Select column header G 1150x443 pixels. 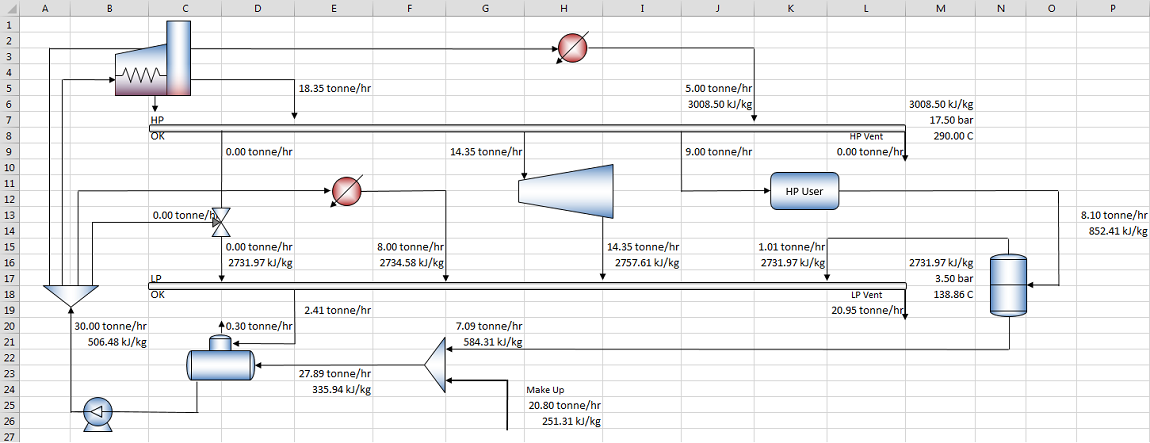(485, 8)
